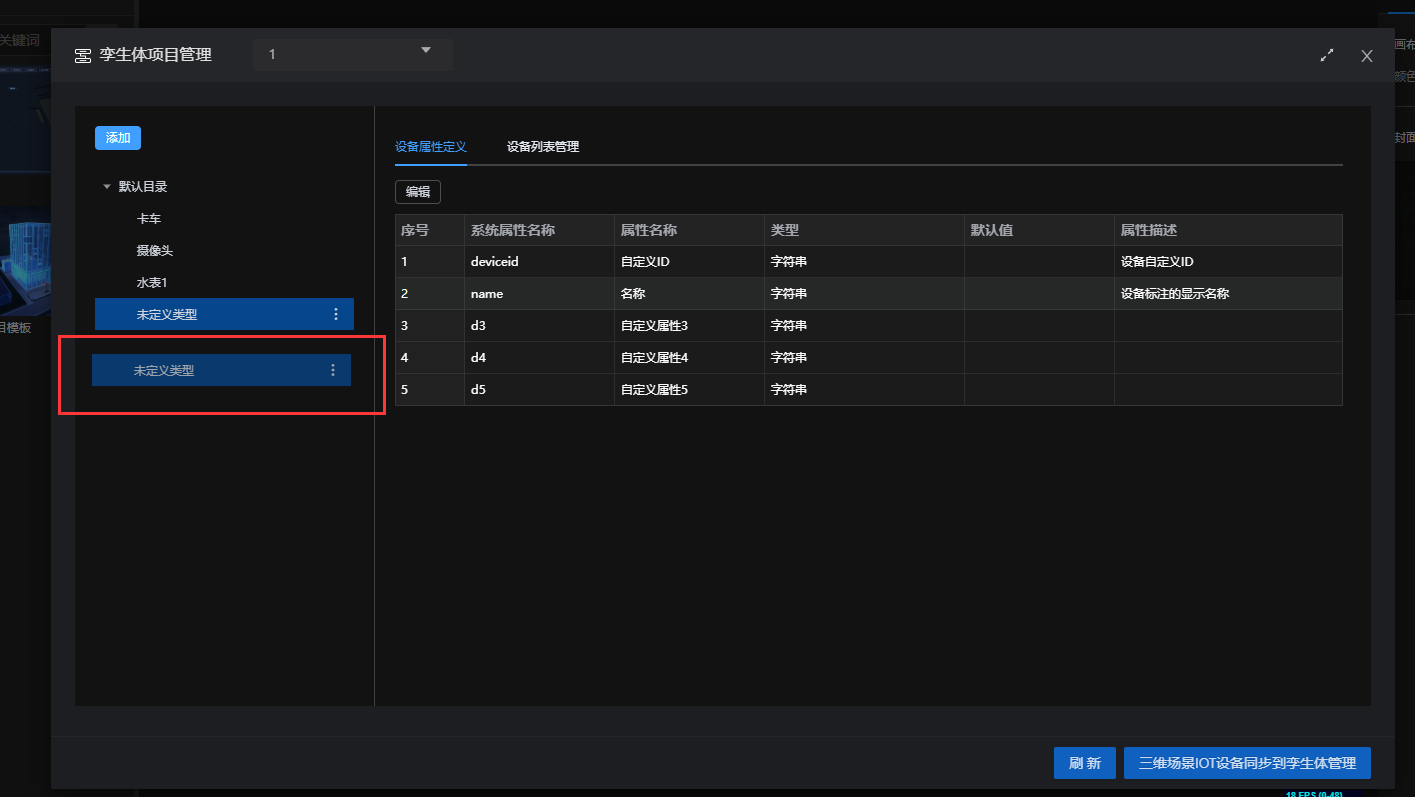Click the 属性名称 column header
Viewport: 1415px width, 797px height.
(690, 230)
